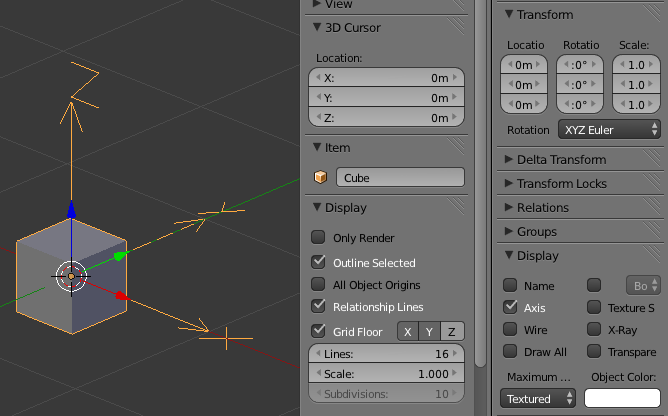The width and height of the screenshot is (668, 416).
Task: Open the XYZ Euler rotation dropdown
Action: 609,130
